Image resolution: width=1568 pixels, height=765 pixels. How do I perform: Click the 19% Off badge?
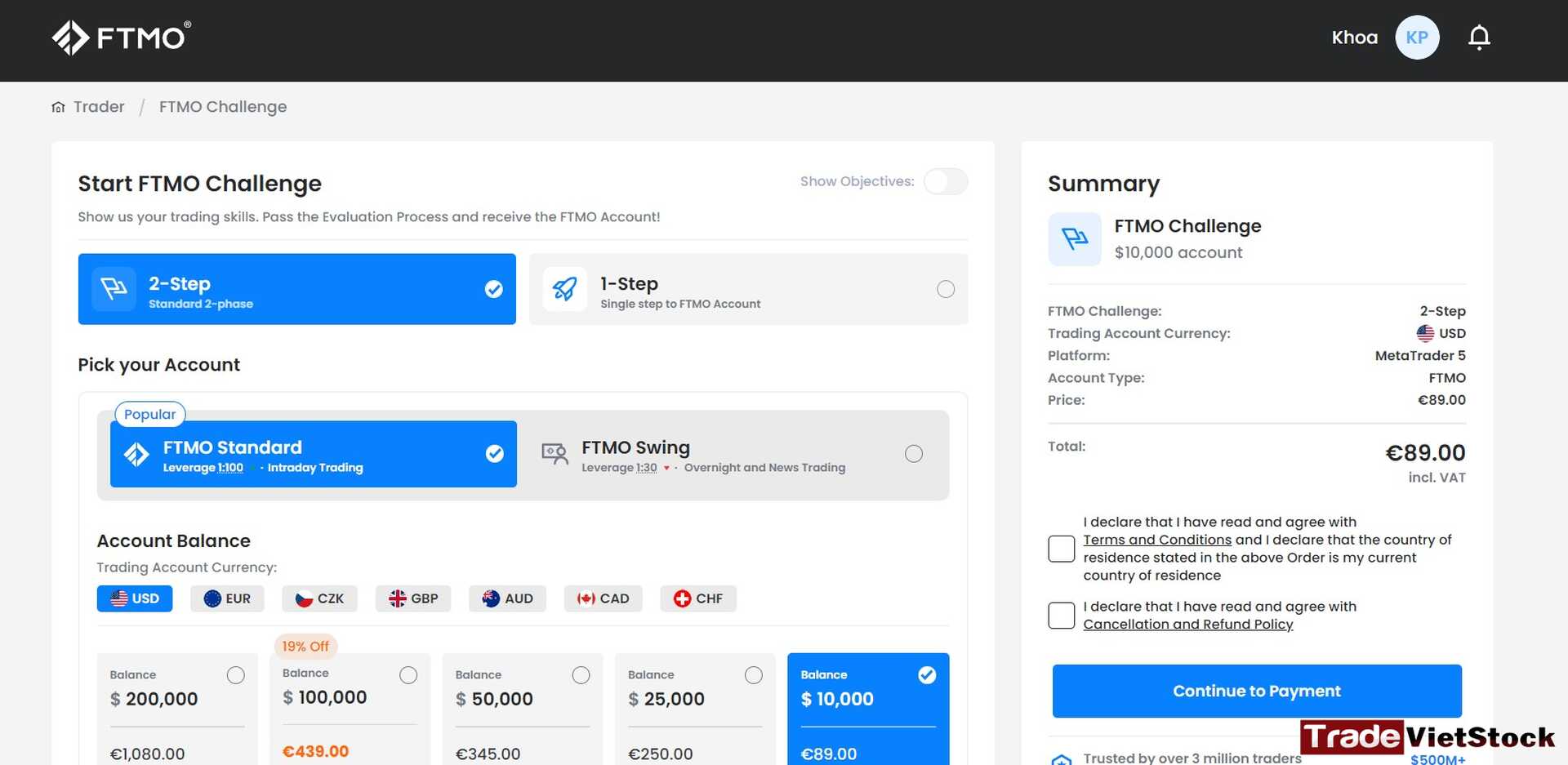pos(305,647)
